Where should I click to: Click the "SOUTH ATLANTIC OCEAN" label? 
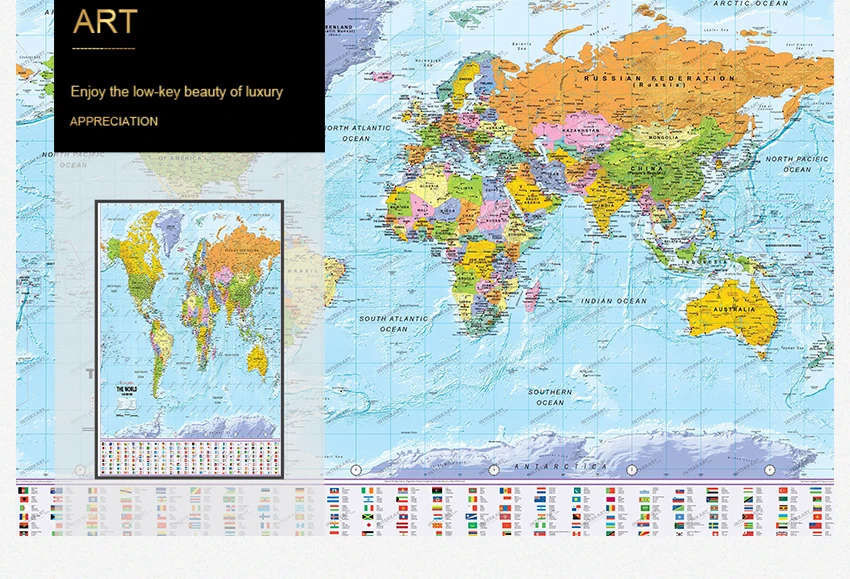(x=394, y=324)
